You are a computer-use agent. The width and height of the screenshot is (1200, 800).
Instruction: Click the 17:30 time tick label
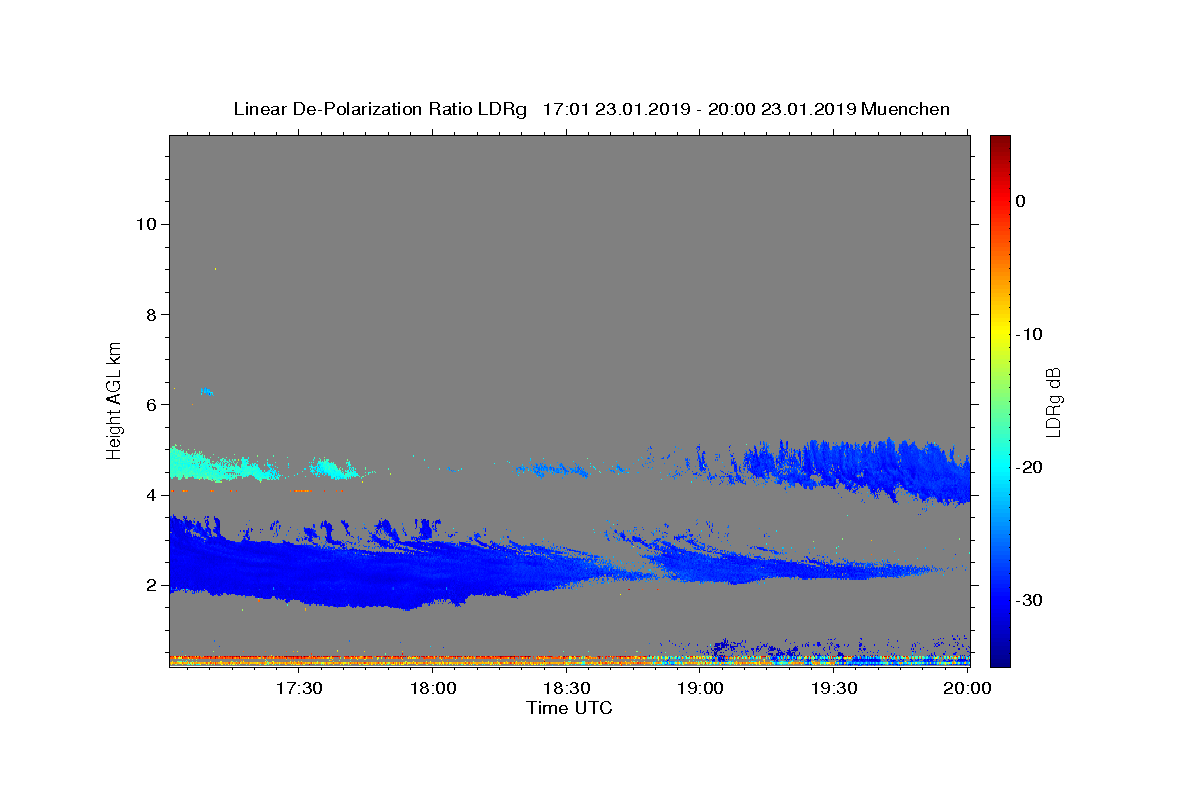point(300,688)
